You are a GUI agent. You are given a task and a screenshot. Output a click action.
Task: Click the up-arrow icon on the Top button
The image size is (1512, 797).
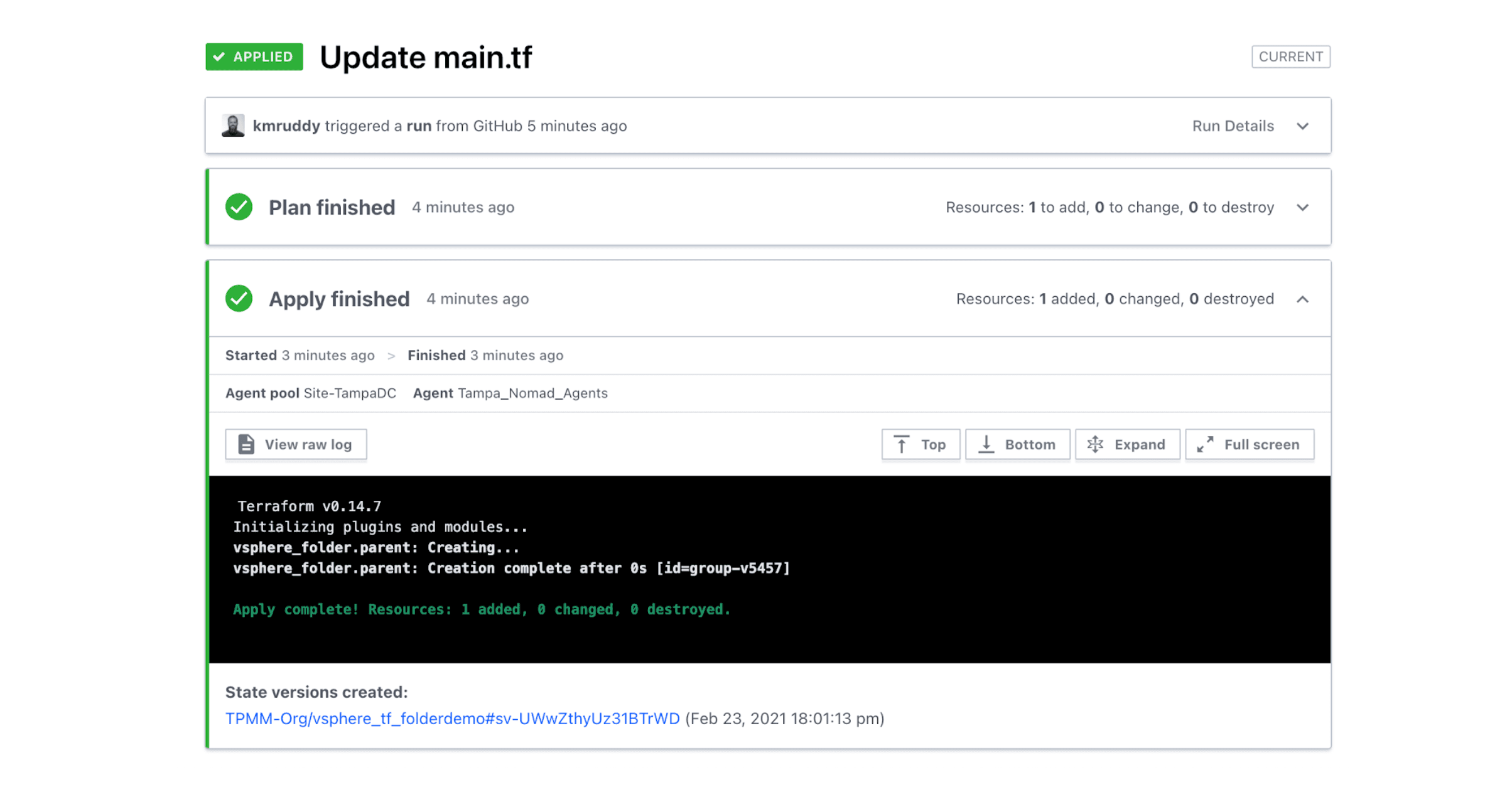(901, 444)
